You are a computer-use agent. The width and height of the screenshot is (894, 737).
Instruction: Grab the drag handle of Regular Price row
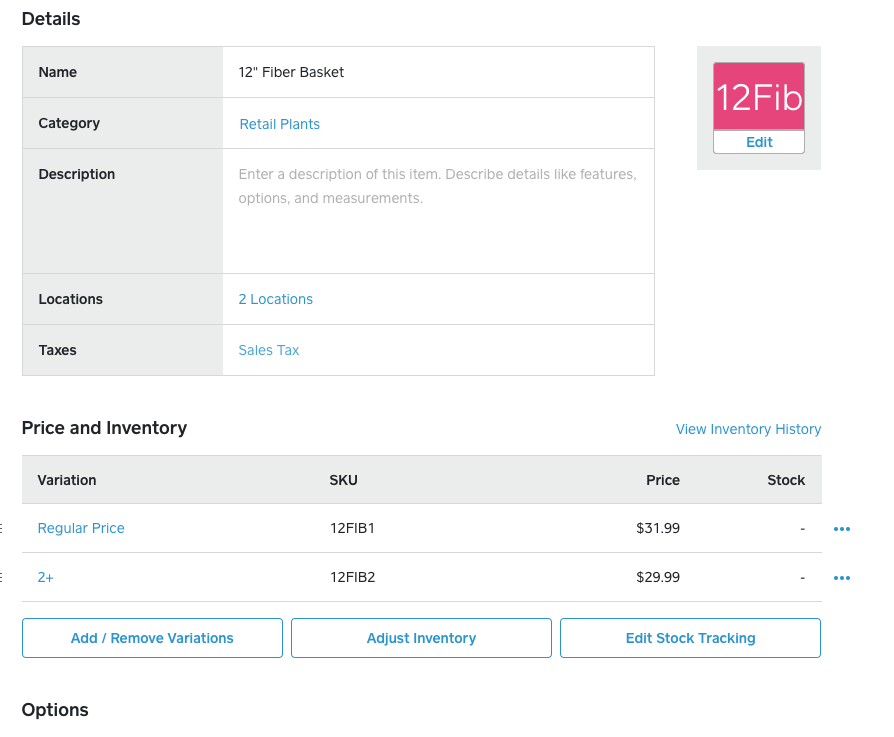(x=2, y=528)
